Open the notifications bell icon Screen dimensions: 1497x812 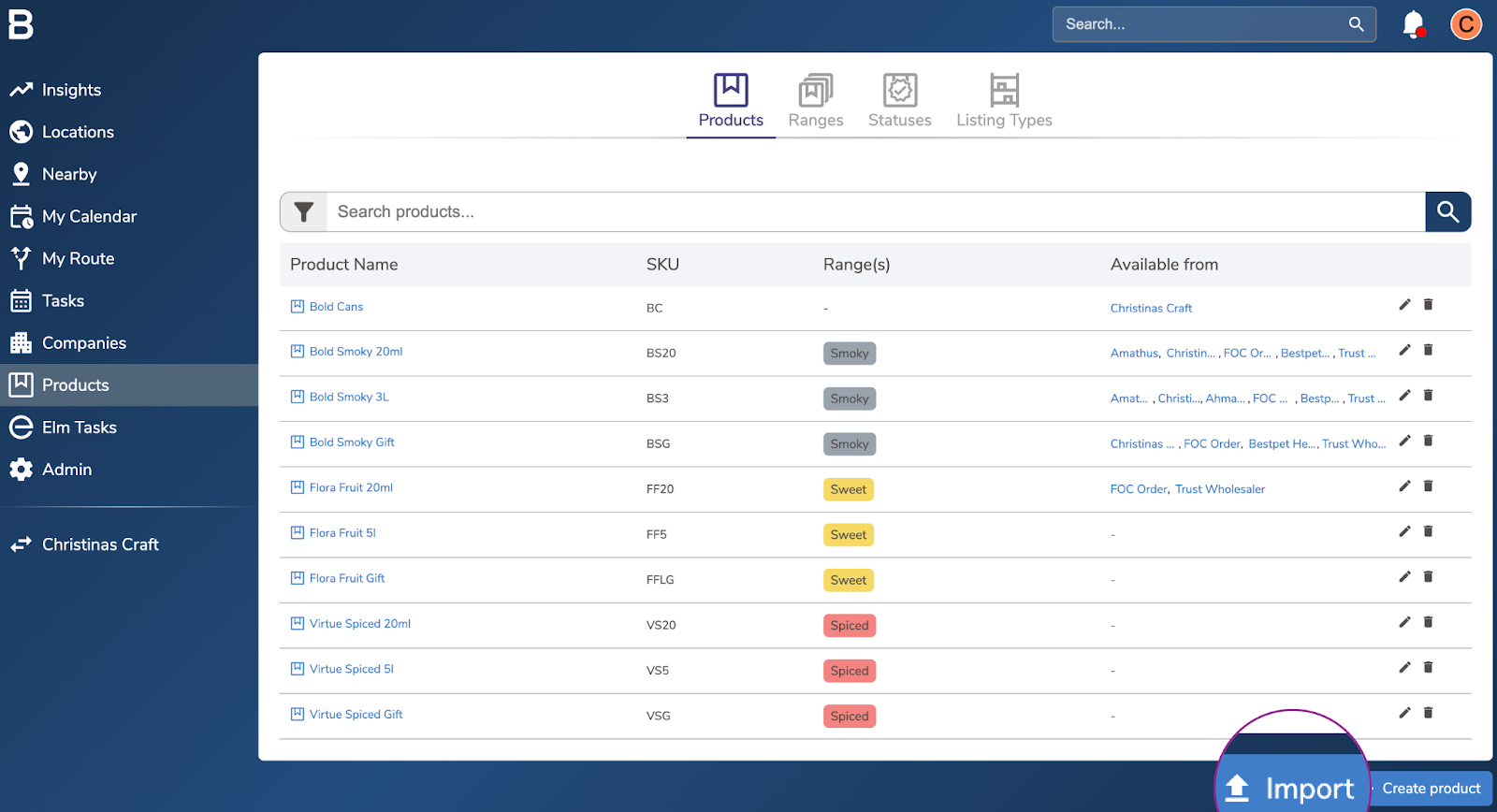(x=1413, y=24)
